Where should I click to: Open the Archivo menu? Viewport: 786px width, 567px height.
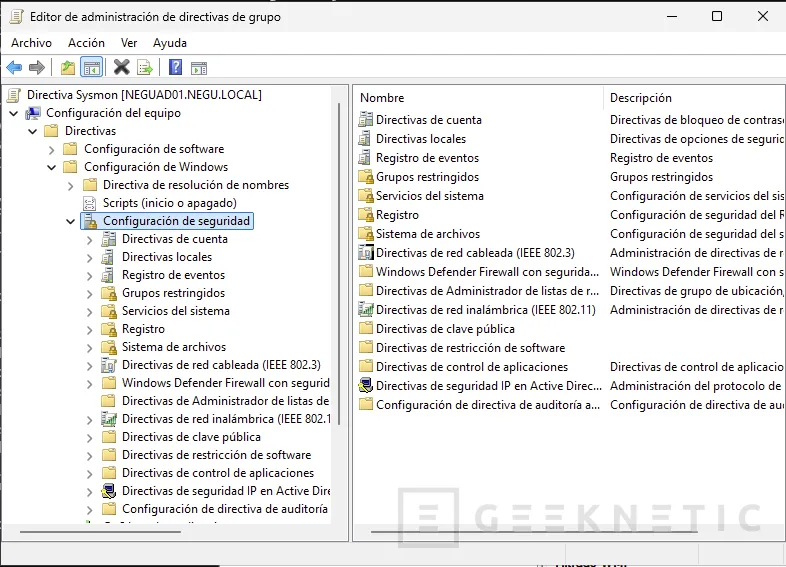(31, 43)
